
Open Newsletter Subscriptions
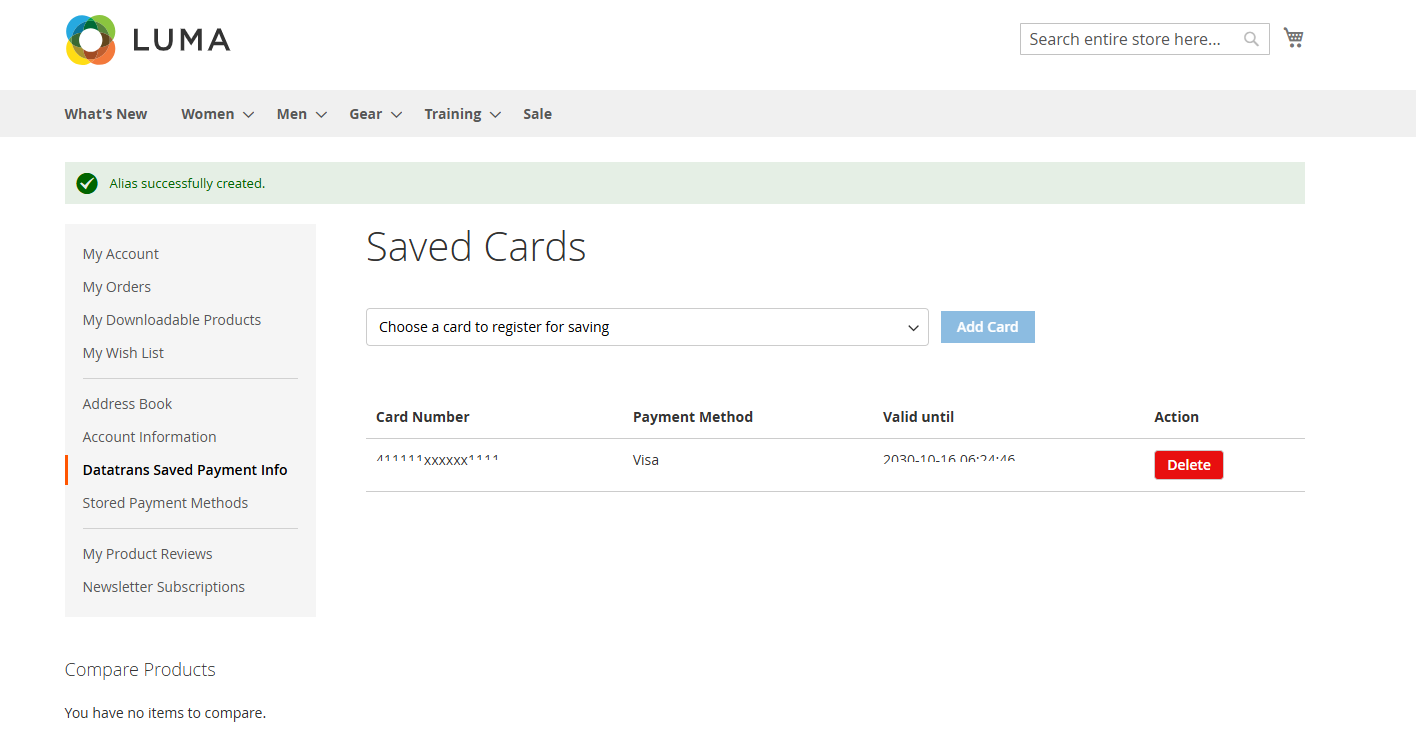click(x=163, y=586)
